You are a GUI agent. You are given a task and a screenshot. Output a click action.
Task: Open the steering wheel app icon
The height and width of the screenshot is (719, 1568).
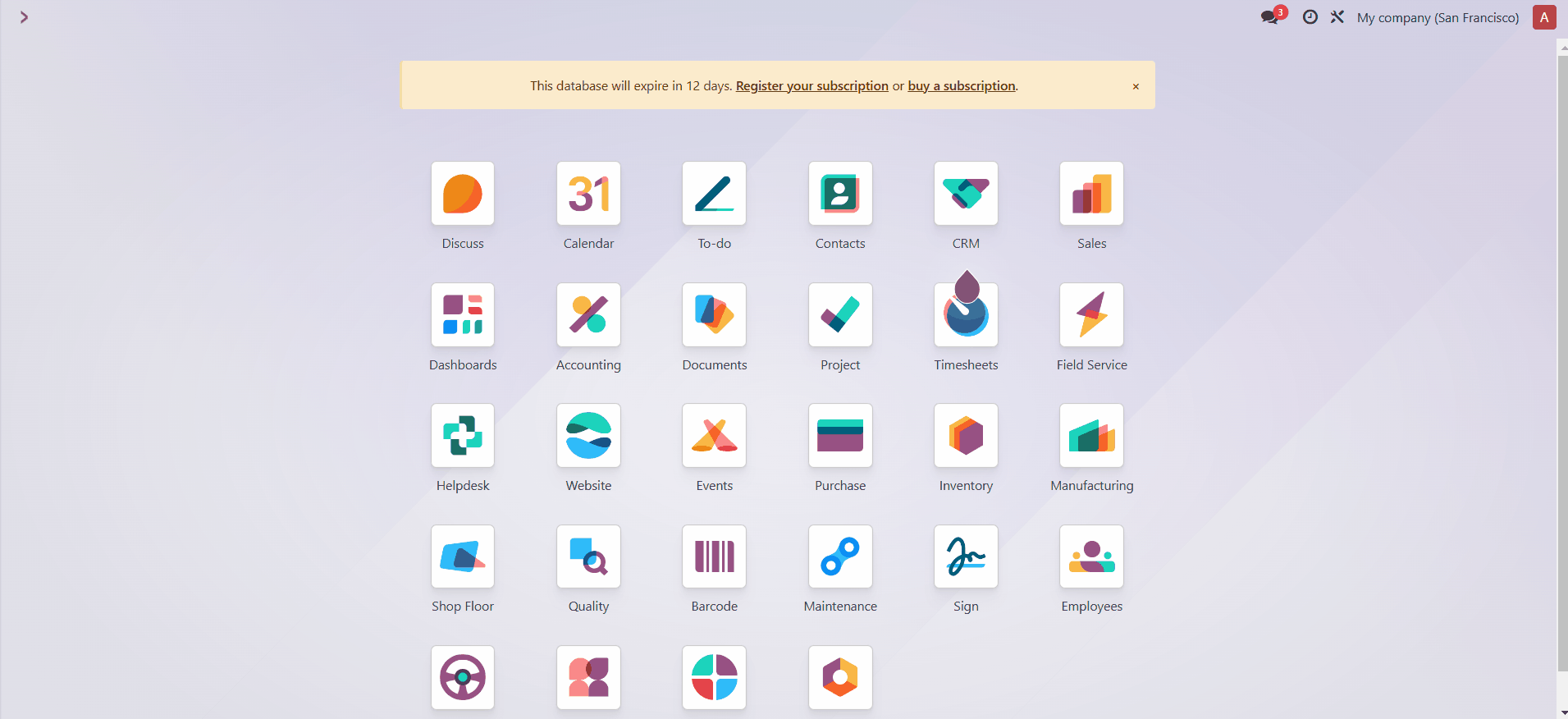point(463,678)
